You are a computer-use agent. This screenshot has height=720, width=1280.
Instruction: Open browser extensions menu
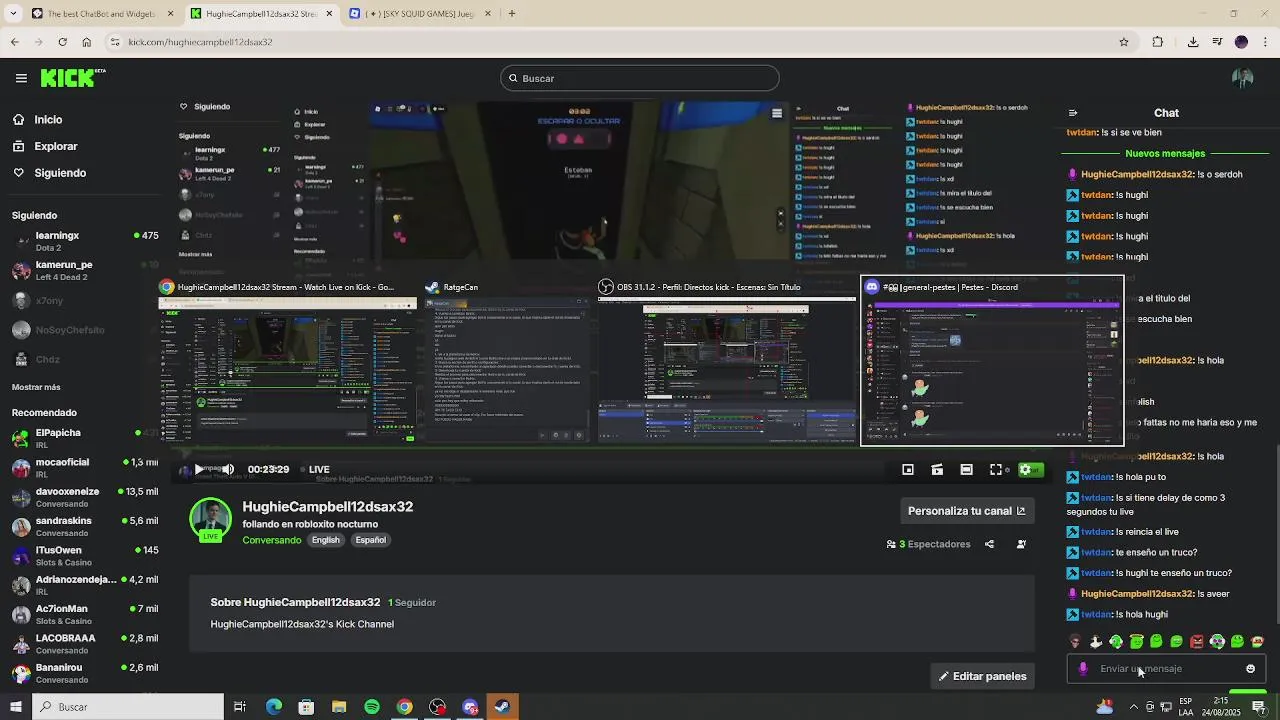(1158, 42)
